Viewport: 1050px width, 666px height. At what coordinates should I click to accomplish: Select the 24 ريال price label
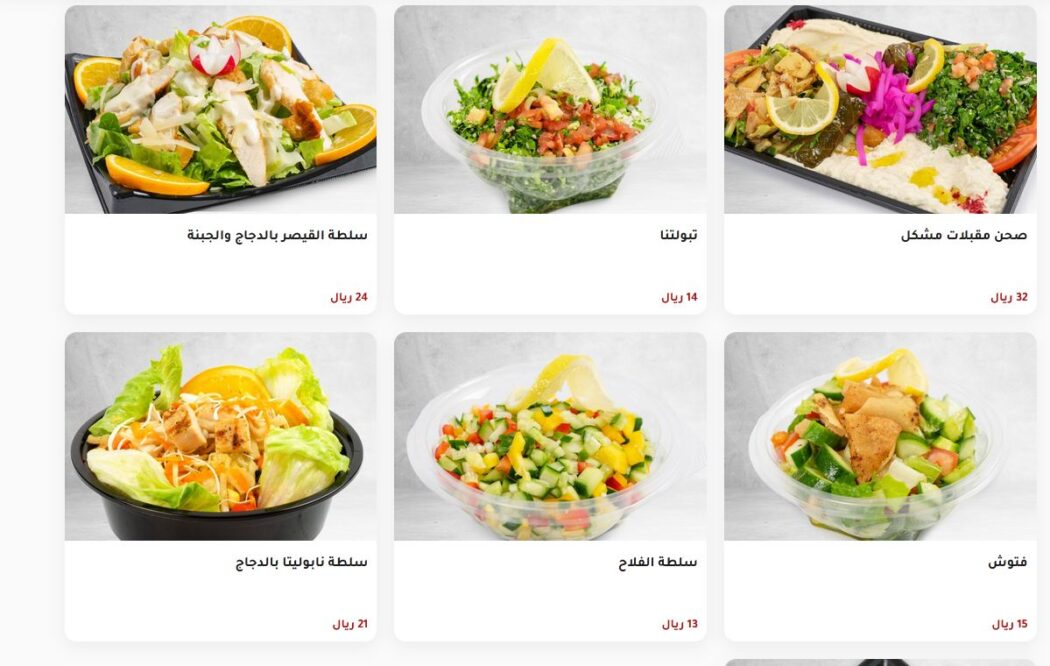pos(349,297)
